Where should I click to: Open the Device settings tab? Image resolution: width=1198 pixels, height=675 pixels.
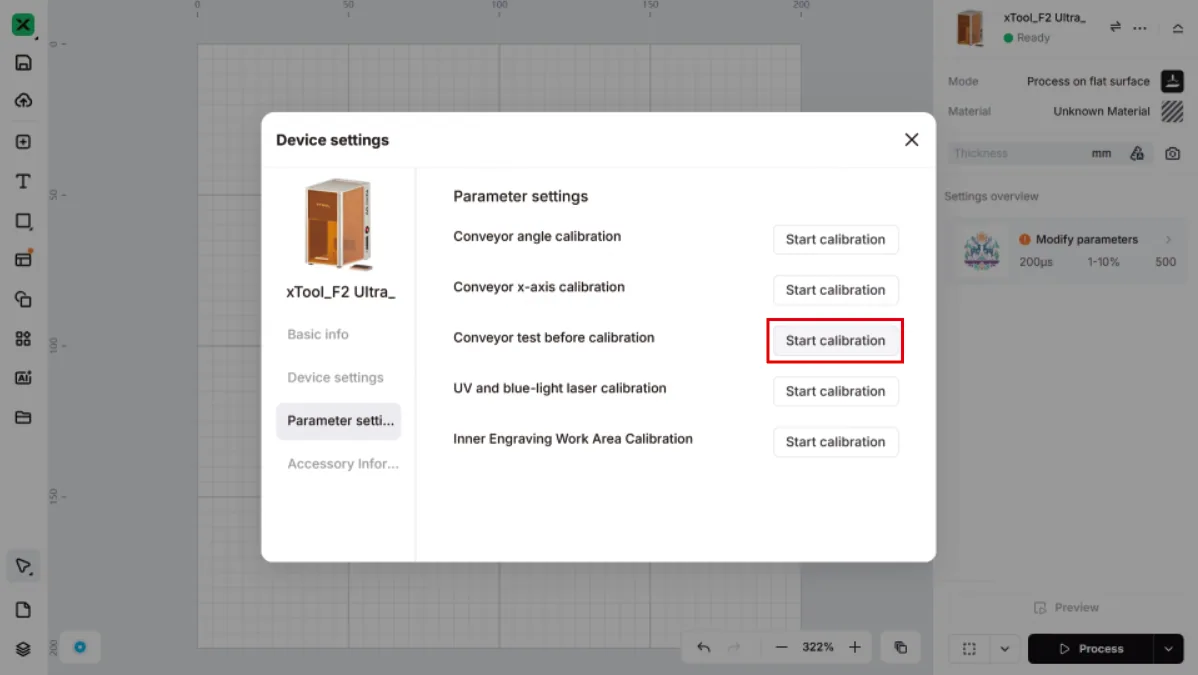point(335,378)
